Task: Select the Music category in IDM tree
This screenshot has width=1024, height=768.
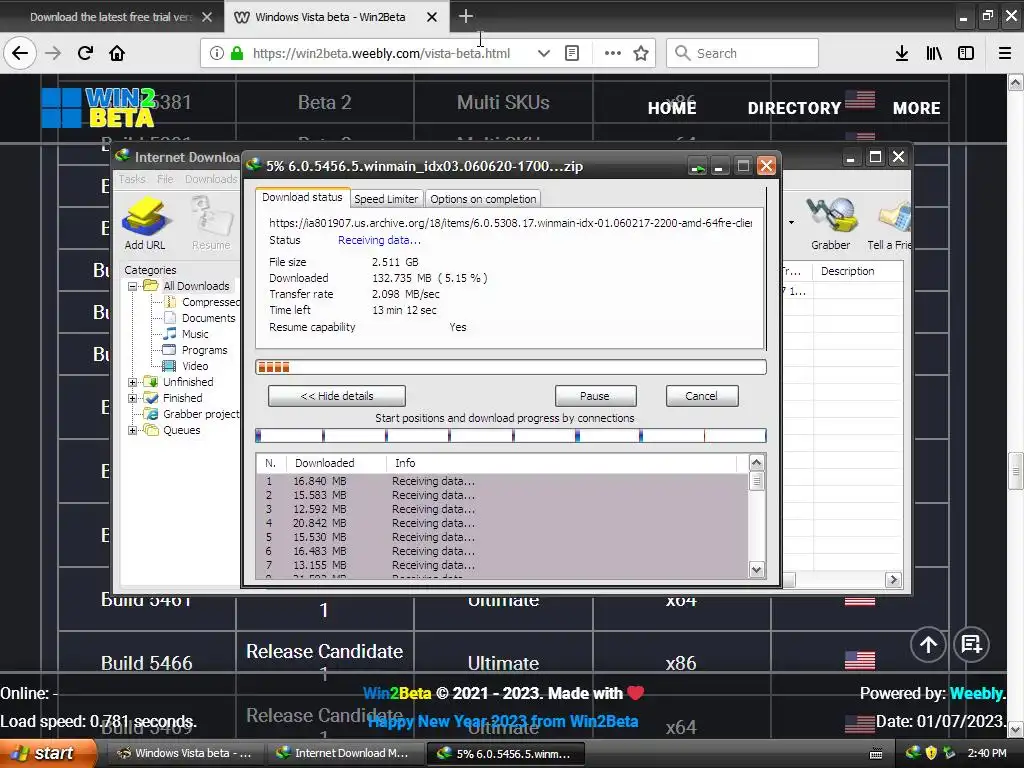Action: (195, 334)
